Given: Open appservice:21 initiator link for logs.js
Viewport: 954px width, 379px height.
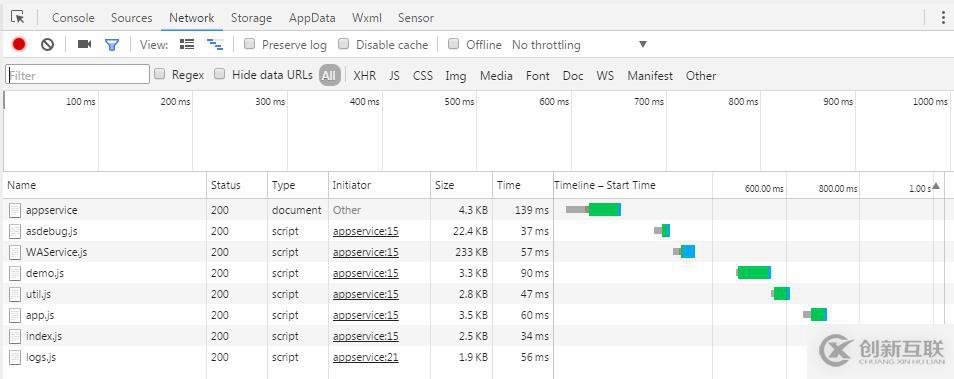Looking at the screenshot, I should [x=366, y=357].
